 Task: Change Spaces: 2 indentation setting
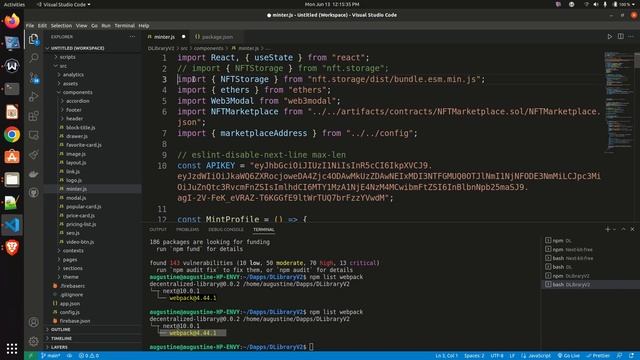[474, 356]
